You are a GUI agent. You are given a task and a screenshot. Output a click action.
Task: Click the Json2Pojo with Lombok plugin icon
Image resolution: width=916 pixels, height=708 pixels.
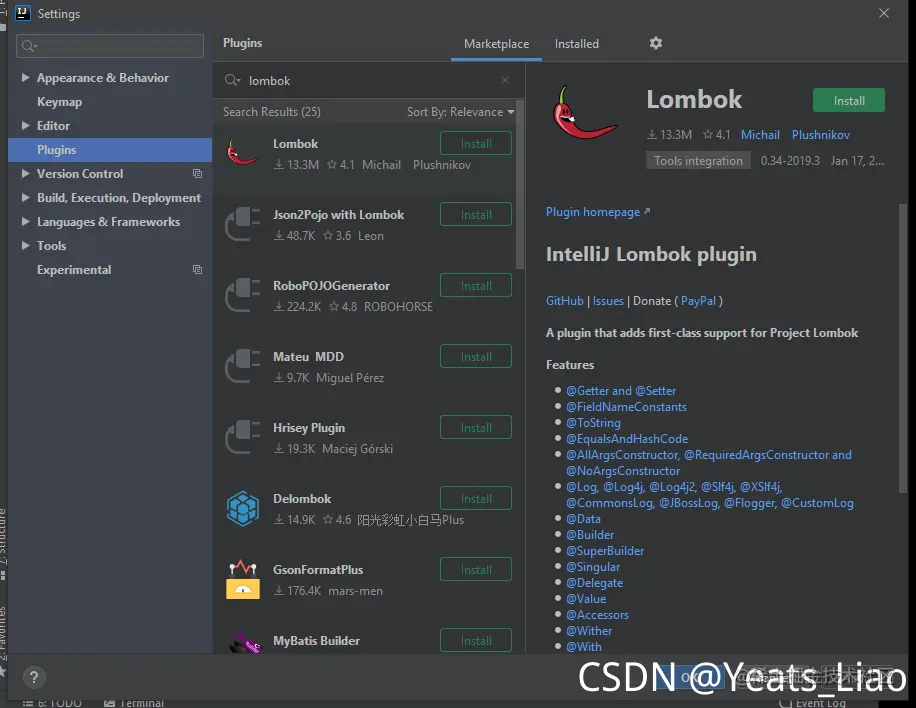pos(242,224)
